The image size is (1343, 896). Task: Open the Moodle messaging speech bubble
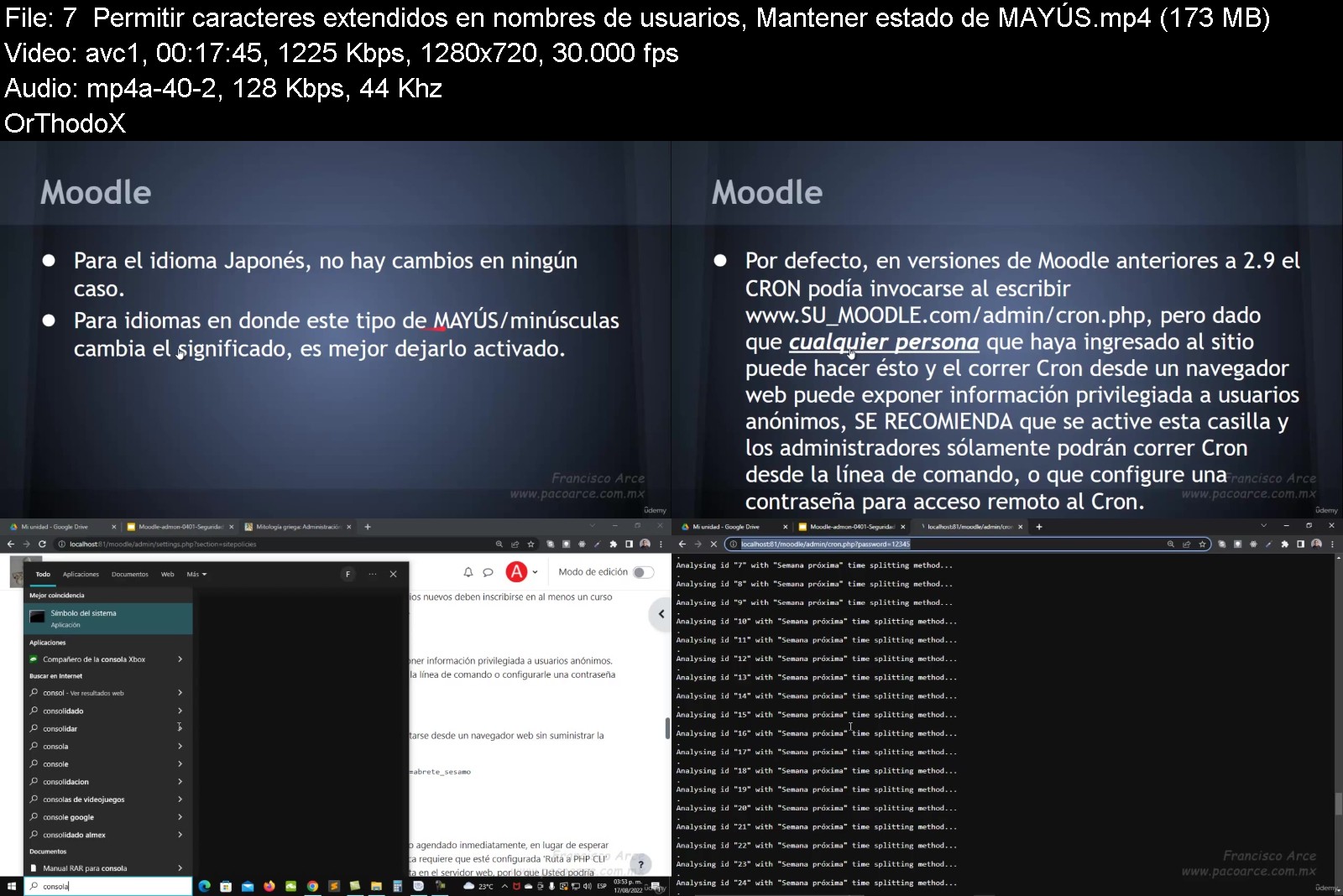pos(488,572)
